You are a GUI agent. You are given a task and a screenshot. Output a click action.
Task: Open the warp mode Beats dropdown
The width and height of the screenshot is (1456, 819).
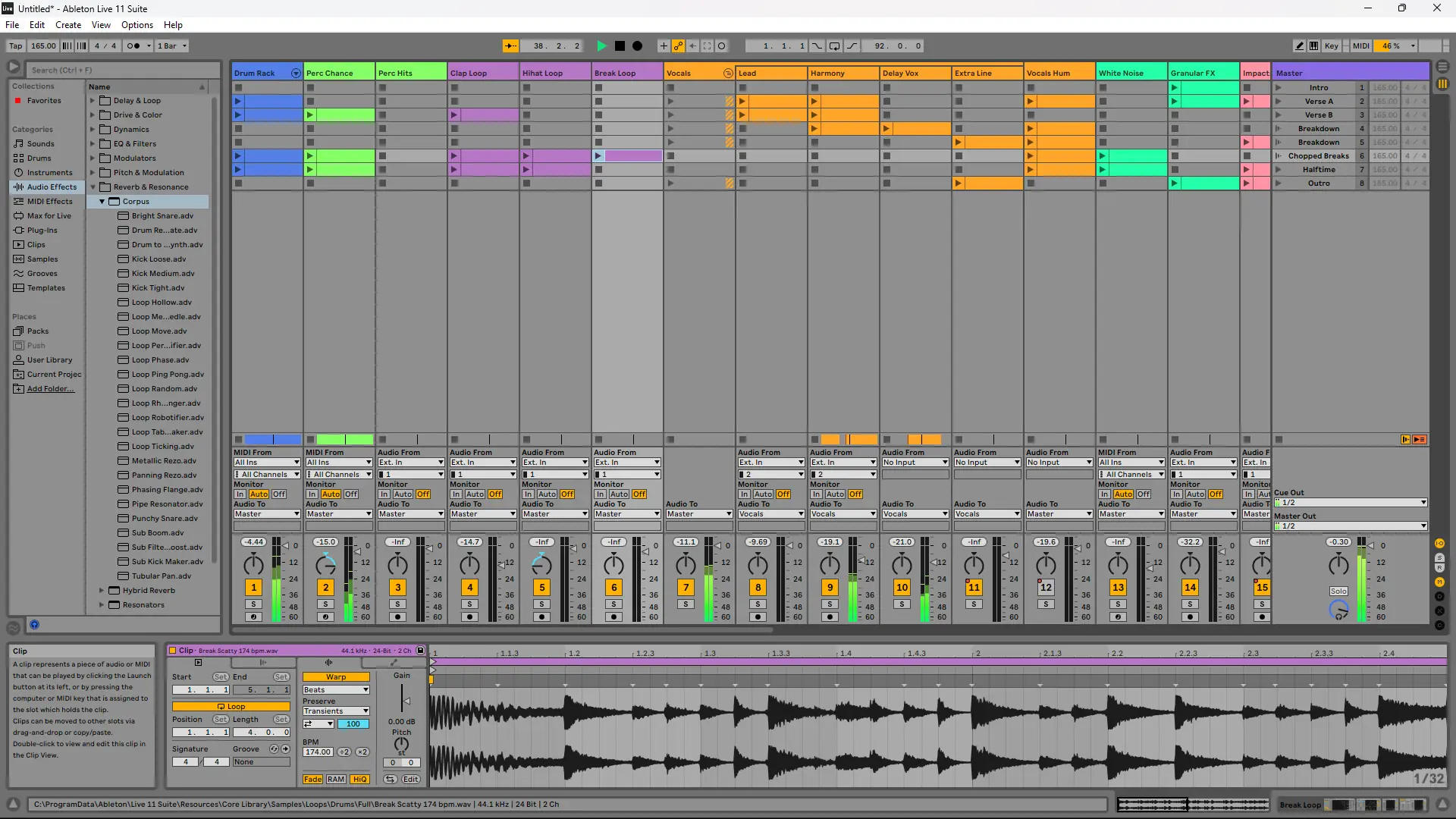336,690
